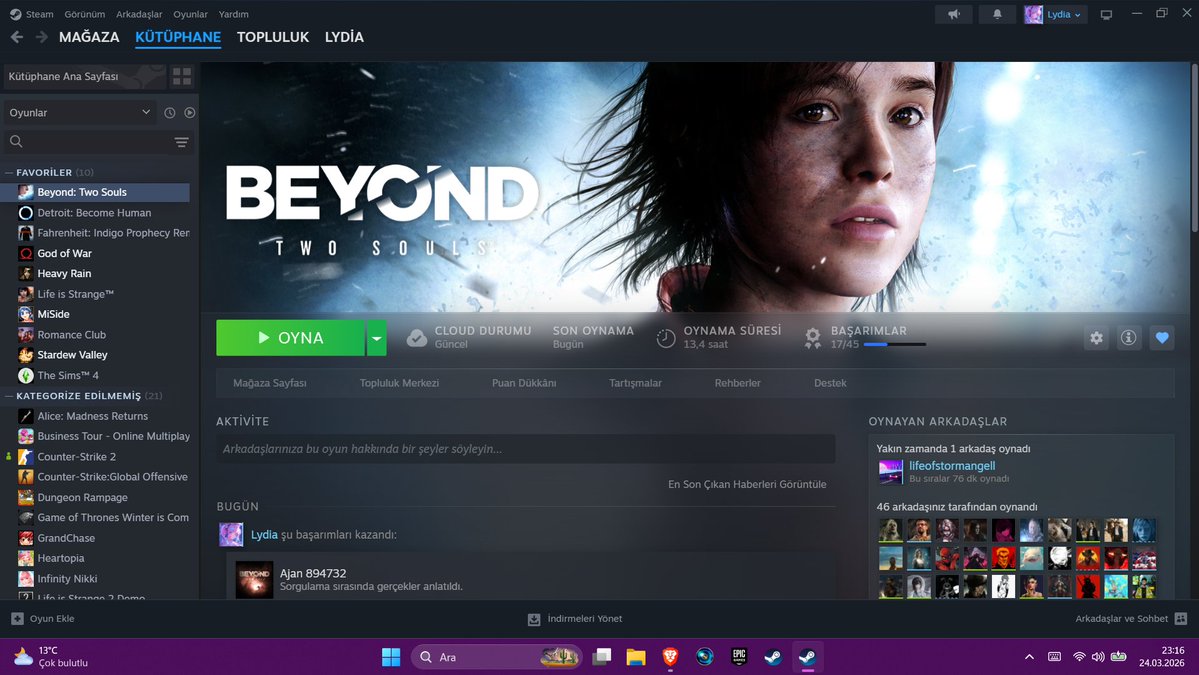1199x675 pixels.
Task: Click the achievements progress bar
Action: click(895, 345)
